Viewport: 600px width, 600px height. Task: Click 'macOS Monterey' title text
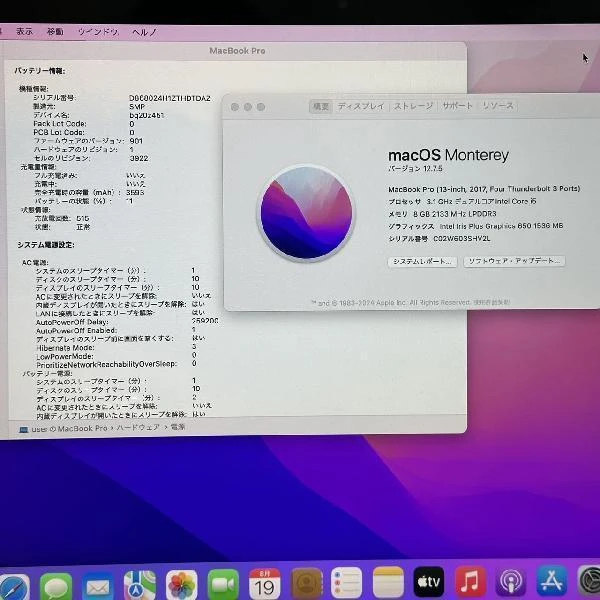point(448,155)
